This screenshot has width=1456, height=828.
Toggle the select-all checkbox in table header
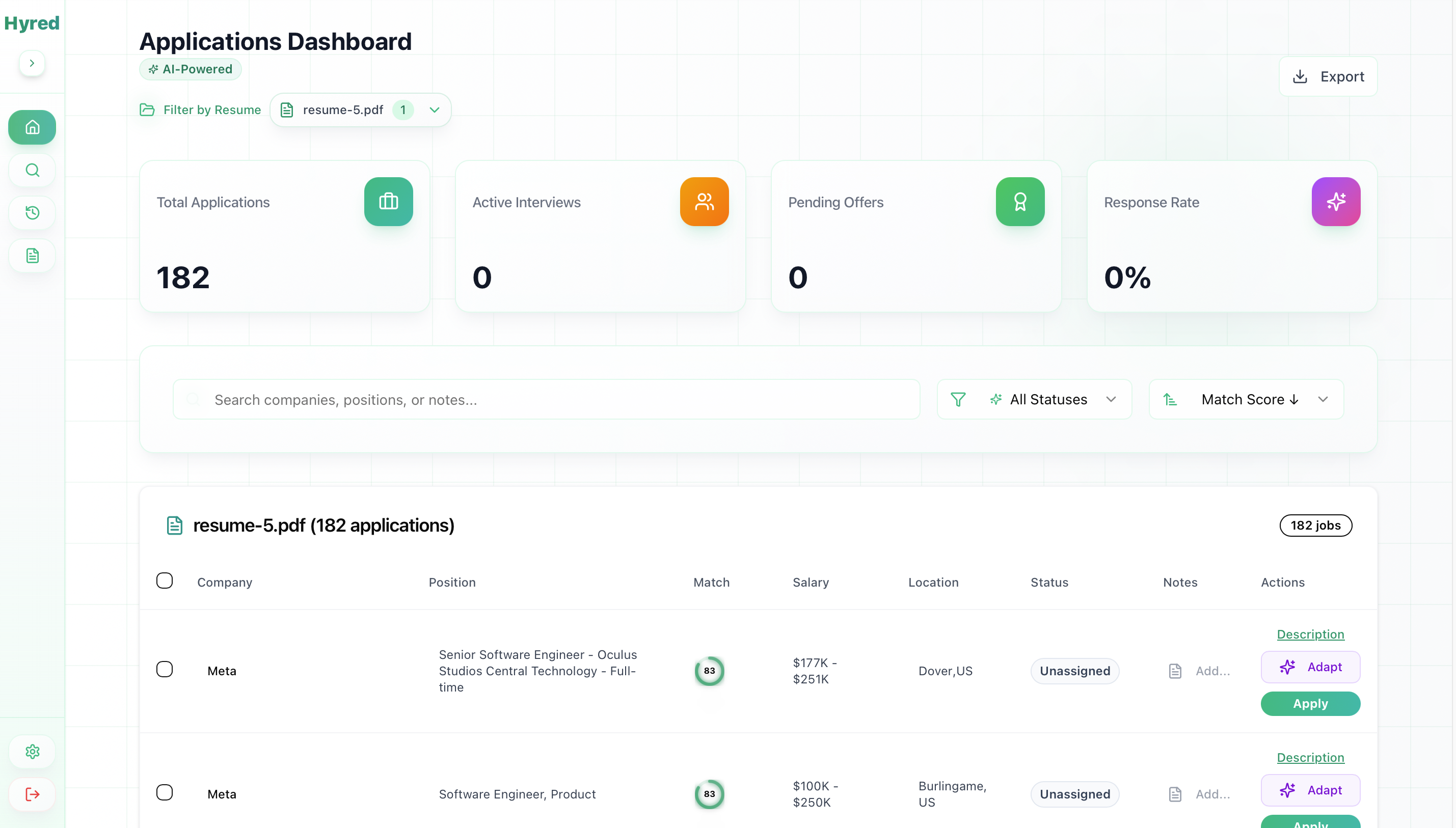(x=165, y=580)
